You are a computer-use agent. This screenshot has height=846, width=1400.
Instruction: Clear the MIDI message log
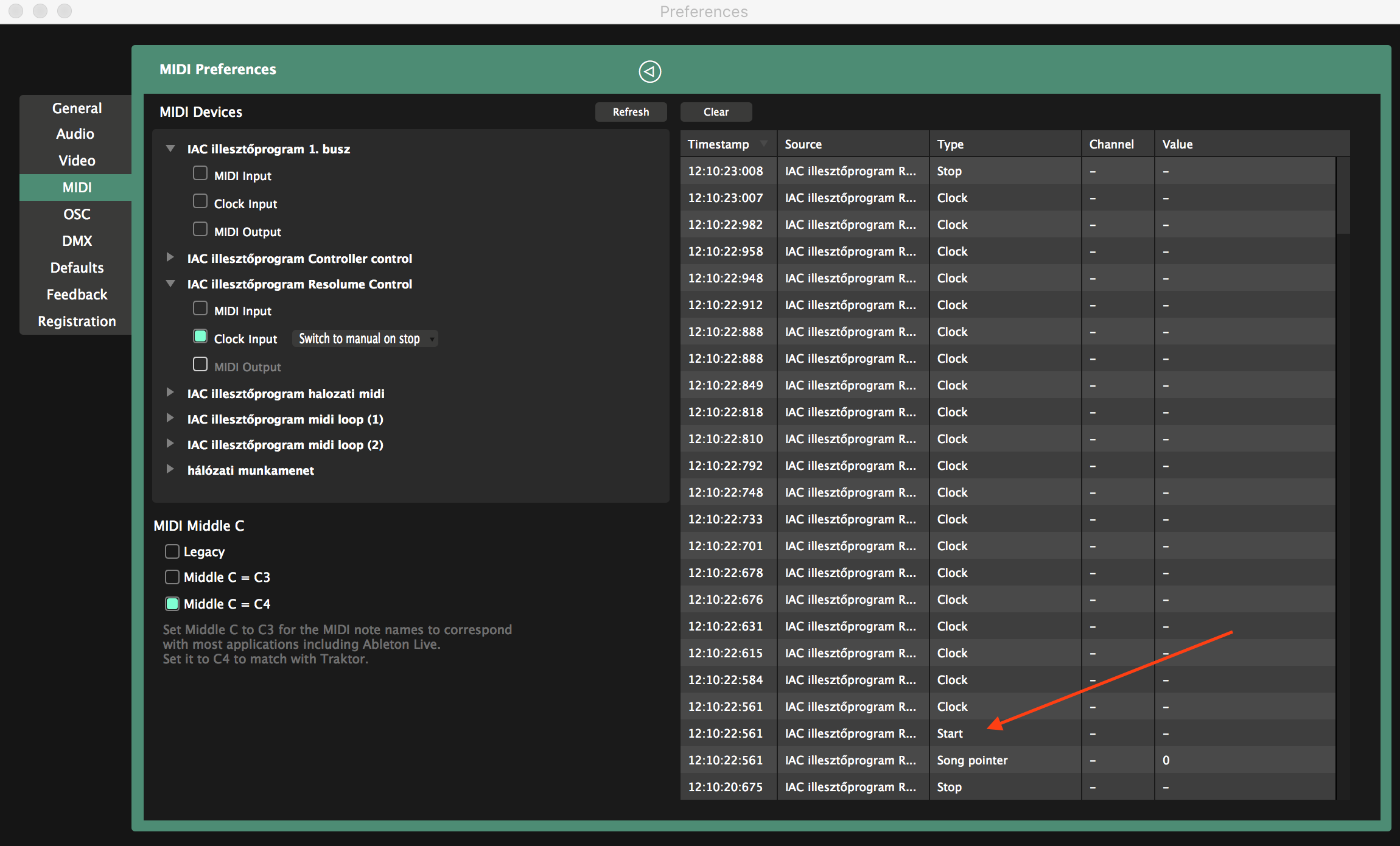(716, 112)
